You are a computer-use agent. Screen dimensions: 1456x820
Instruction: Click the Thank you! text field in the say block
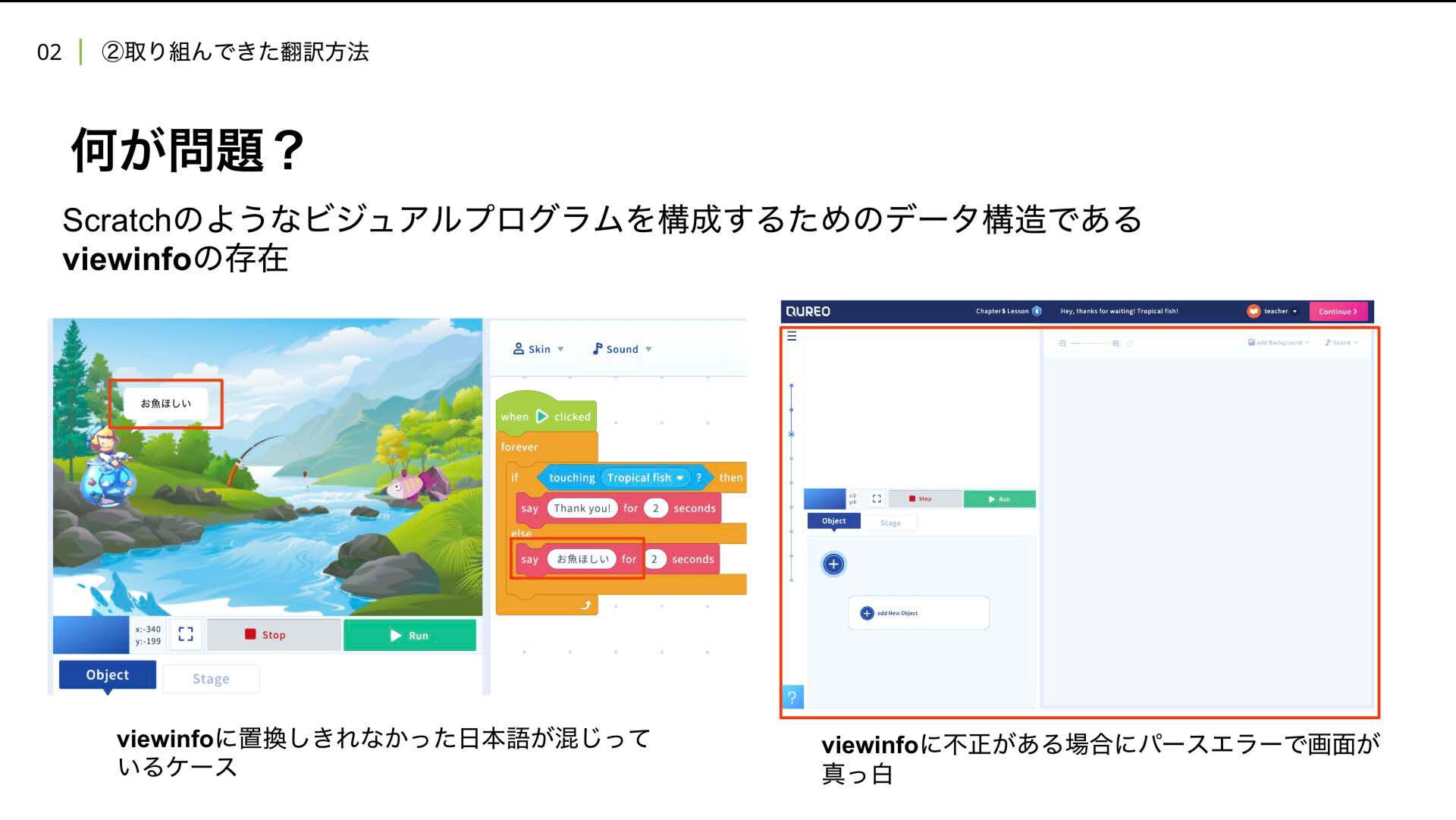pyautogui.click(x=582, y=508)
